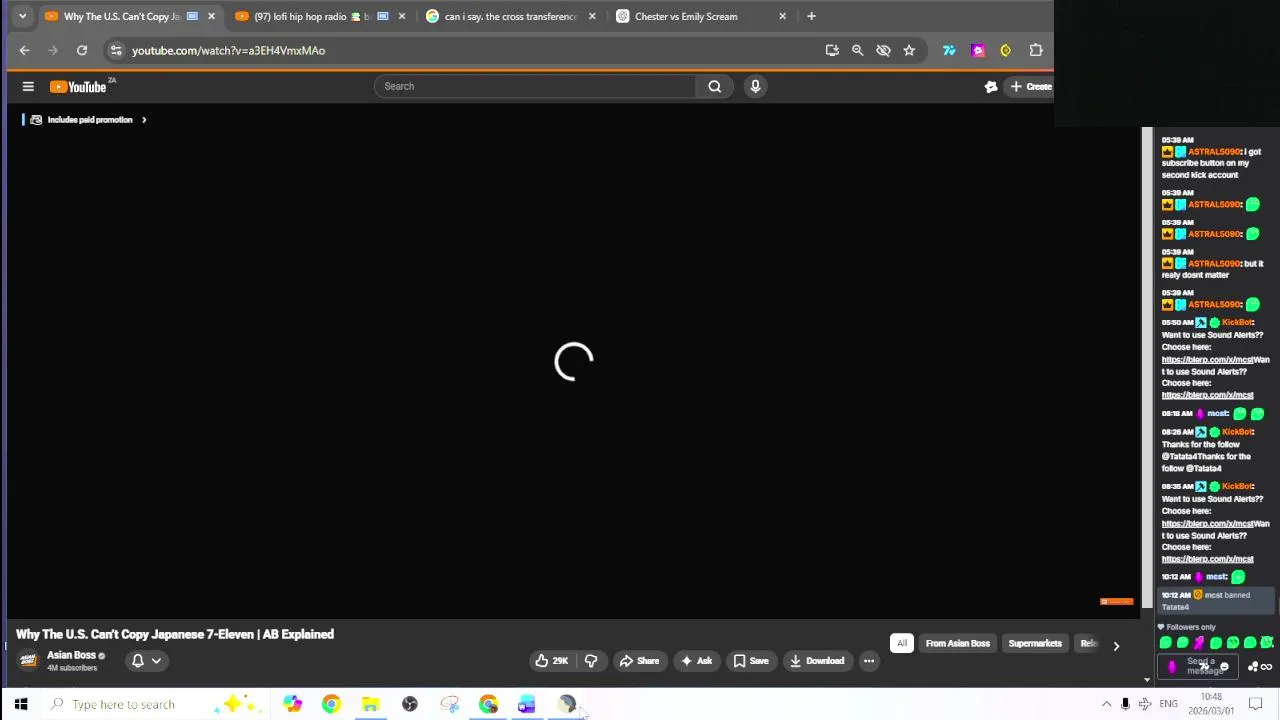Viewport: 1280px width, 720px height.
Task: Go to the YouTube home logo
Action: (x=80, y=87)
